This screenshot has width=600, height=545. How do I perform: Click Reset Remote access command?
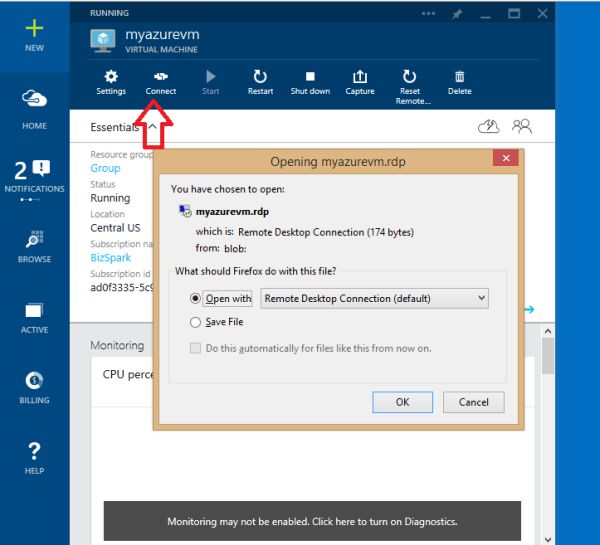[411, 87]
